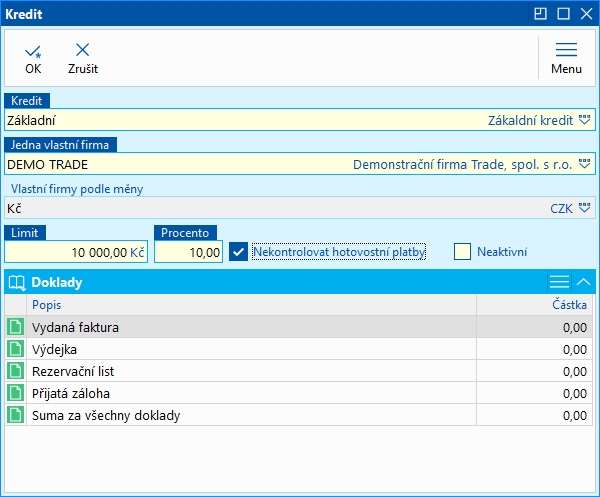Close the Kredit window
Screen dimensions: 600x497
[x=586, y=14]
